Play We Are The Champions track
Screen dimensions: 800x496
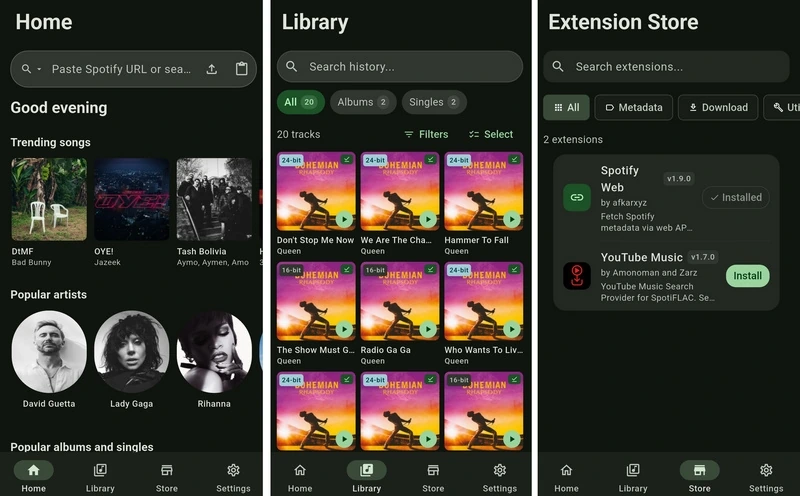pyautogui.click(x=428, y=219)
